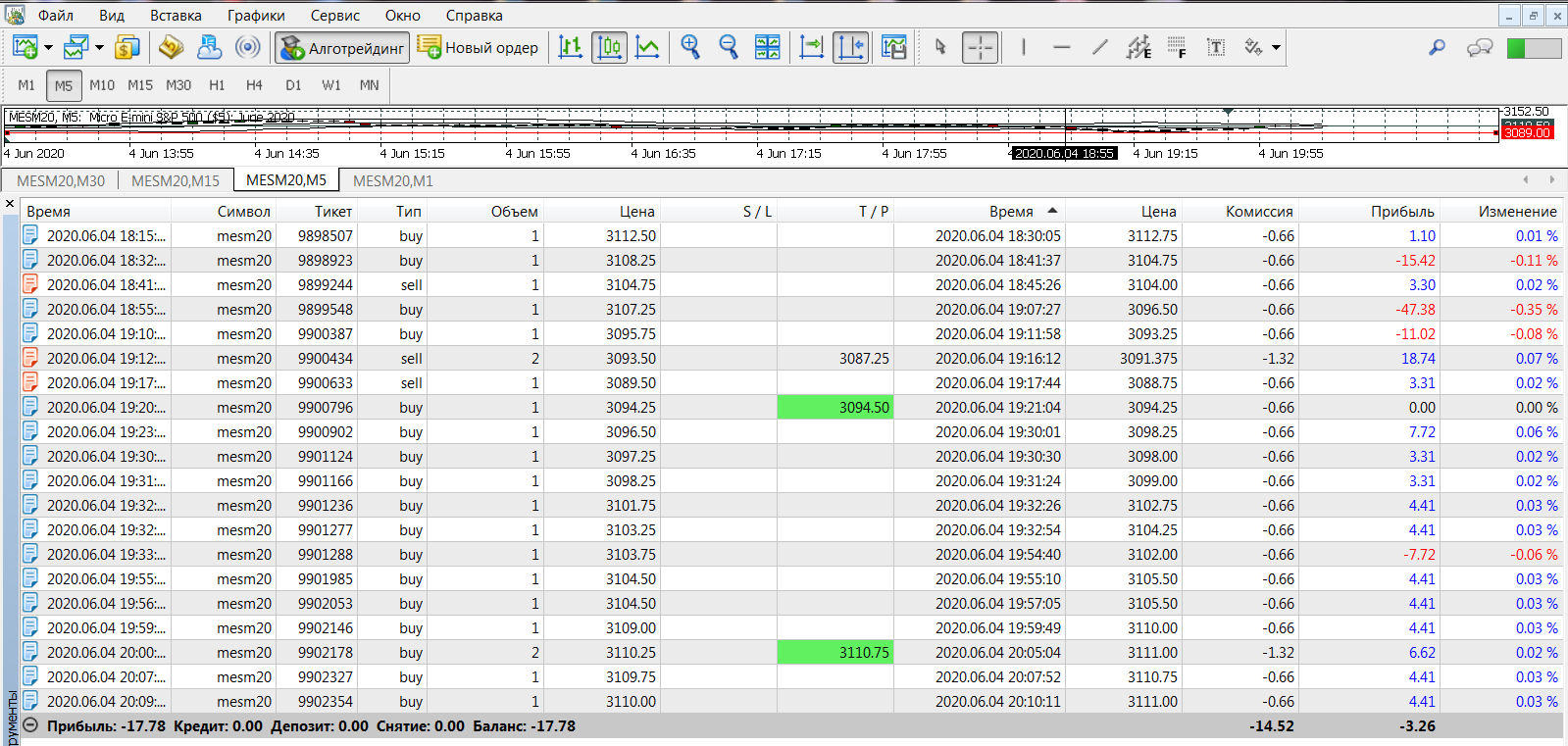Open the Market Watch window icon
The image size is (1568, 746).
click(x=126, y=47)
